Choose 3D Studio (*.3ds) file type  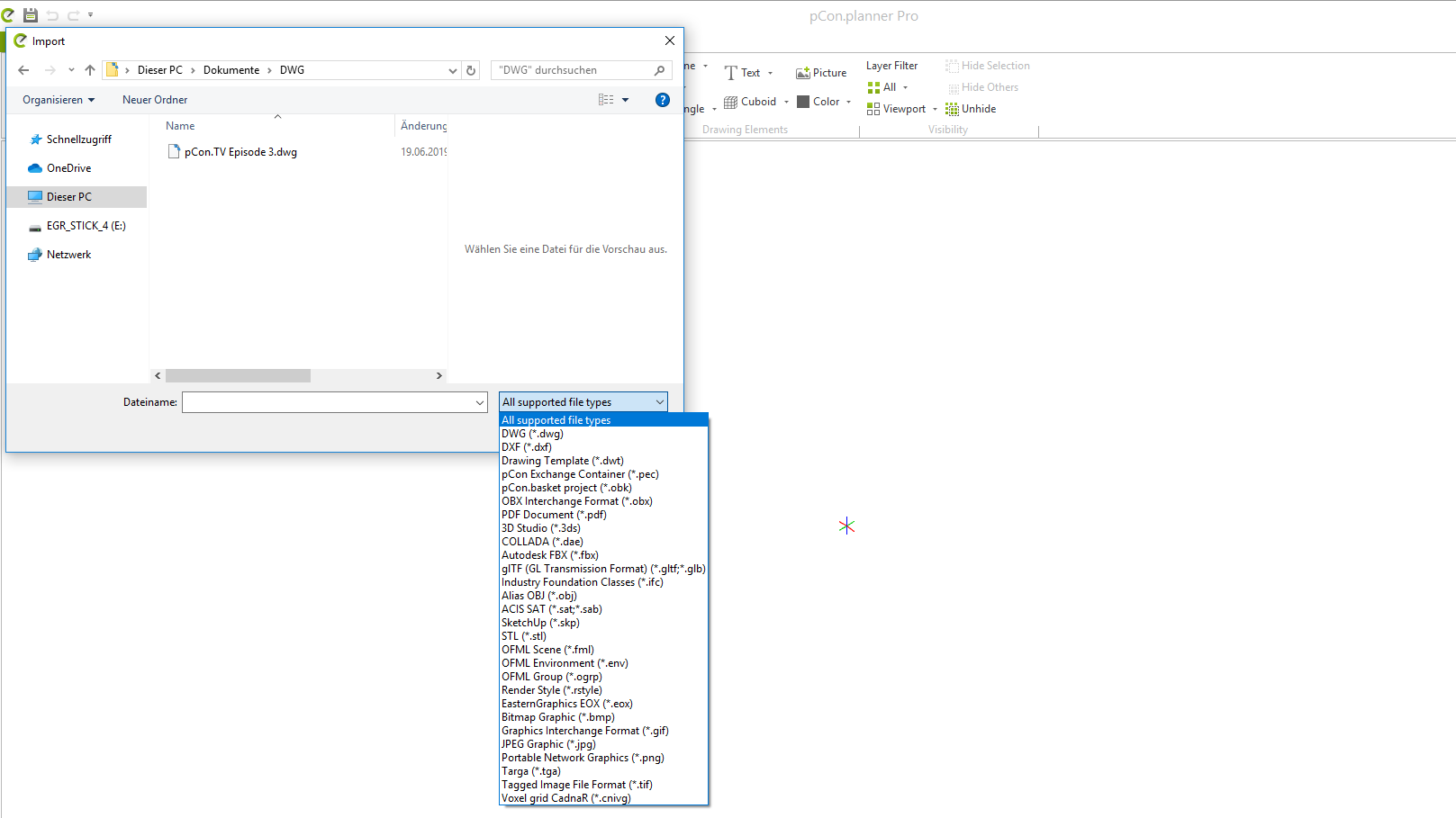click(x=604, y=528)
